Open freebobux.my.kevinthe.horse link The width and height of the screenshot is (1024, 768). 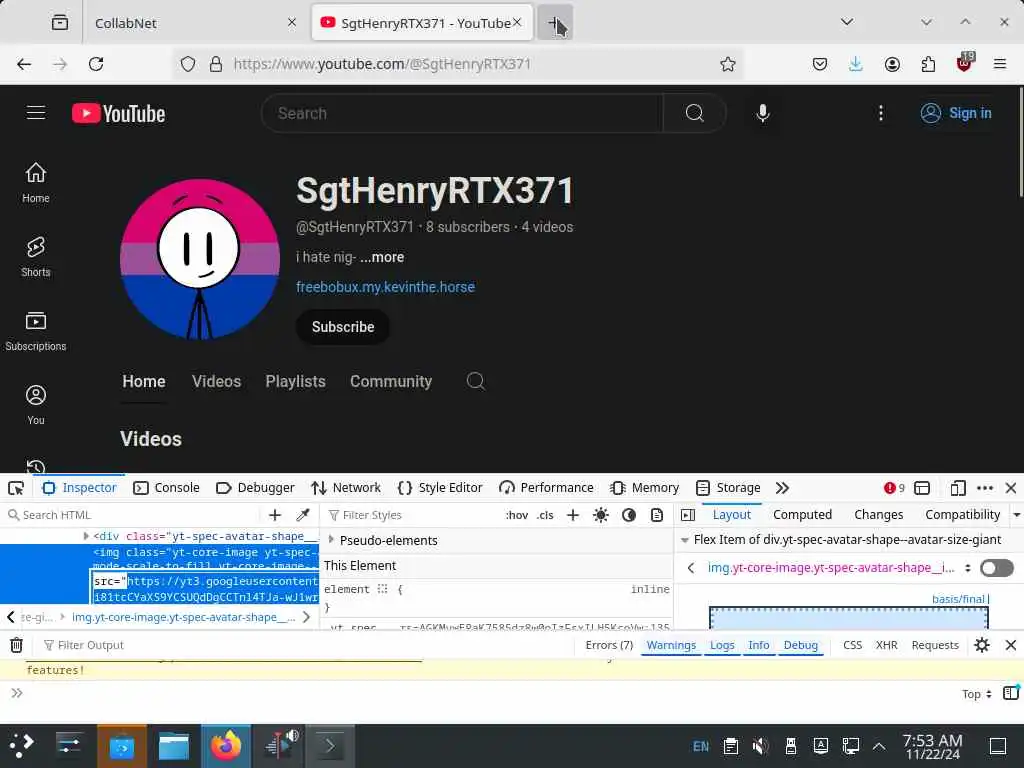385,287
